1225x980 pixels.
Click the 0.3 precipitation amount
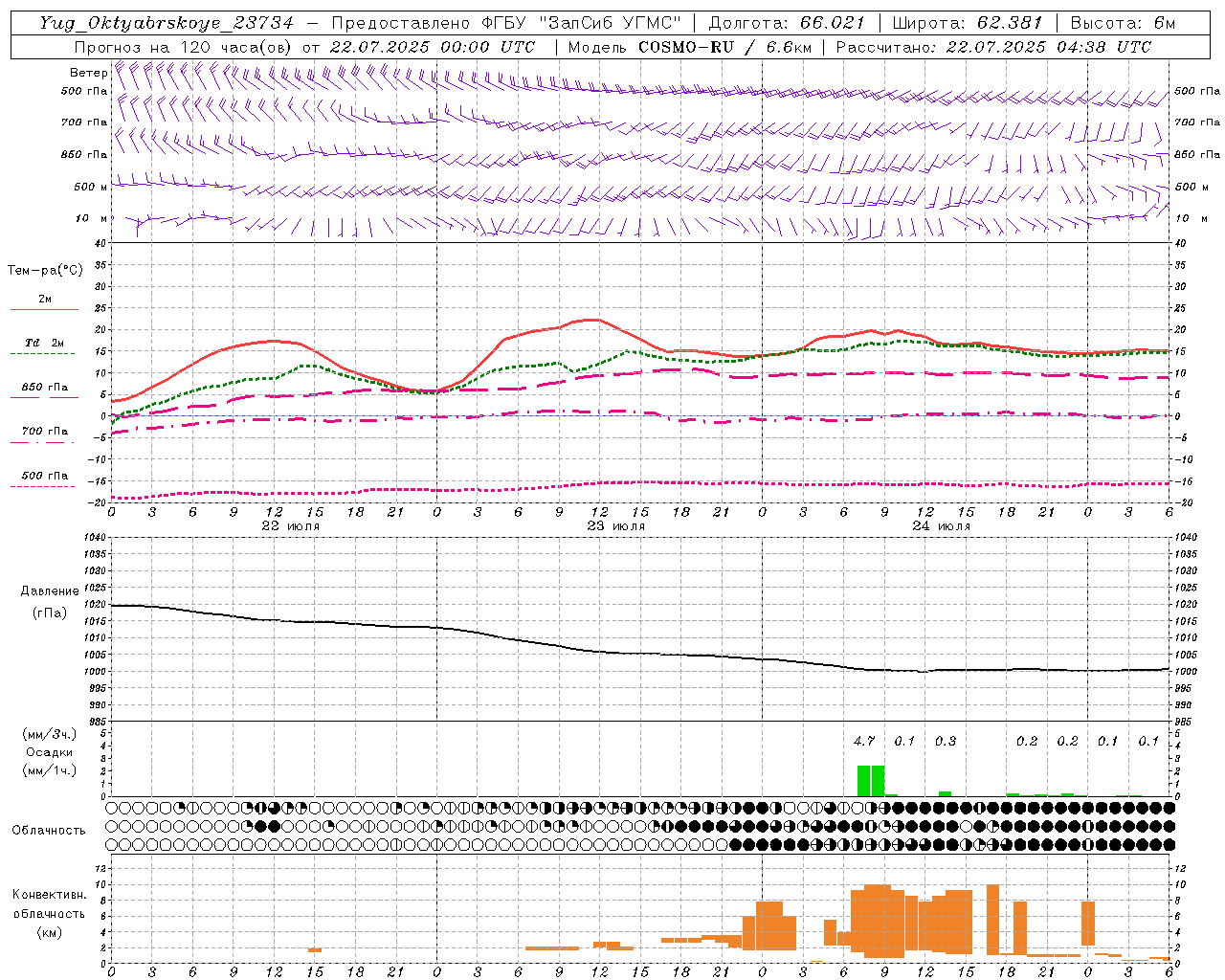946,741
